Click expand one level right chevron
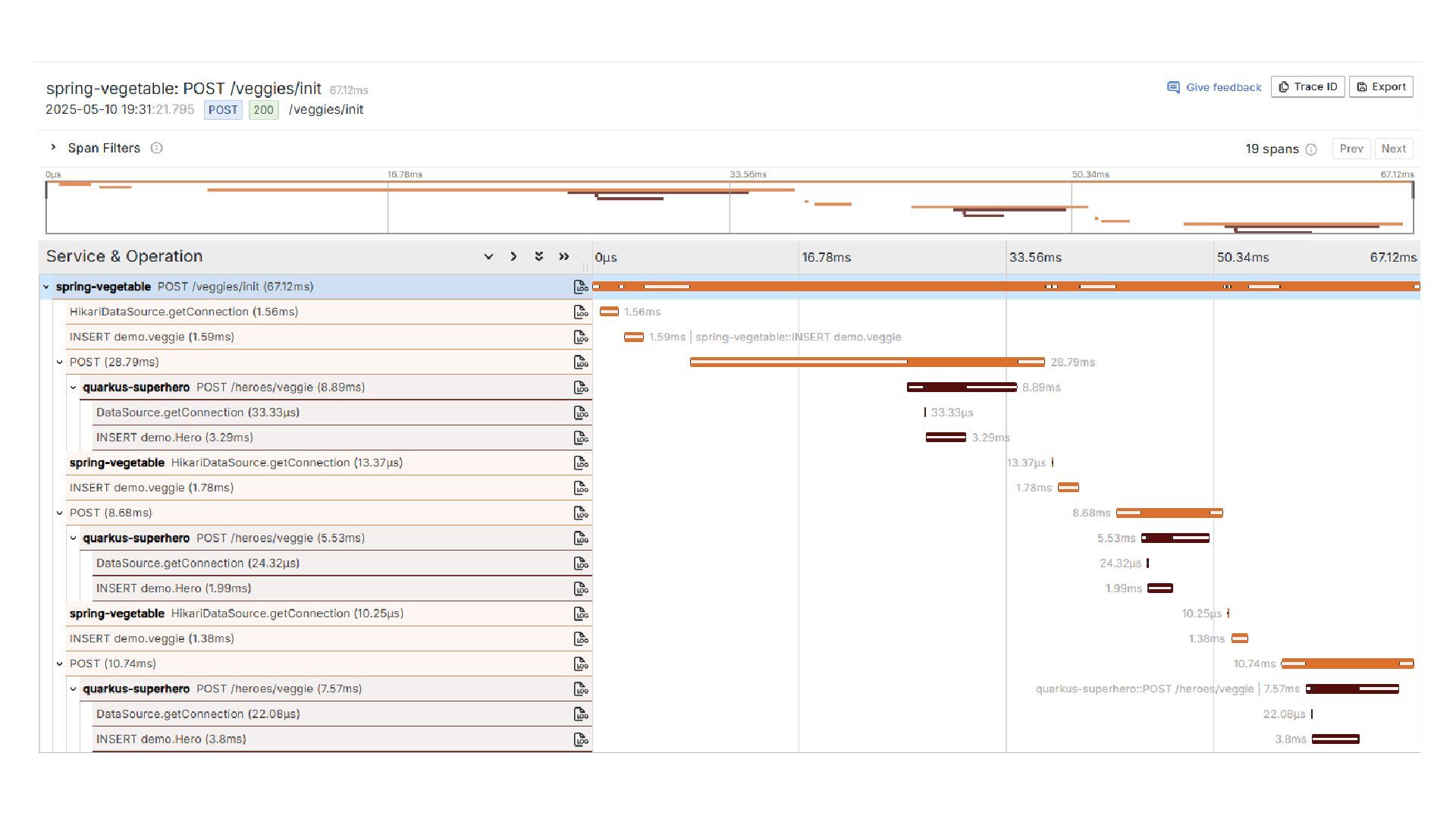This screenshot has width=1456, height=819. point(513,256)
